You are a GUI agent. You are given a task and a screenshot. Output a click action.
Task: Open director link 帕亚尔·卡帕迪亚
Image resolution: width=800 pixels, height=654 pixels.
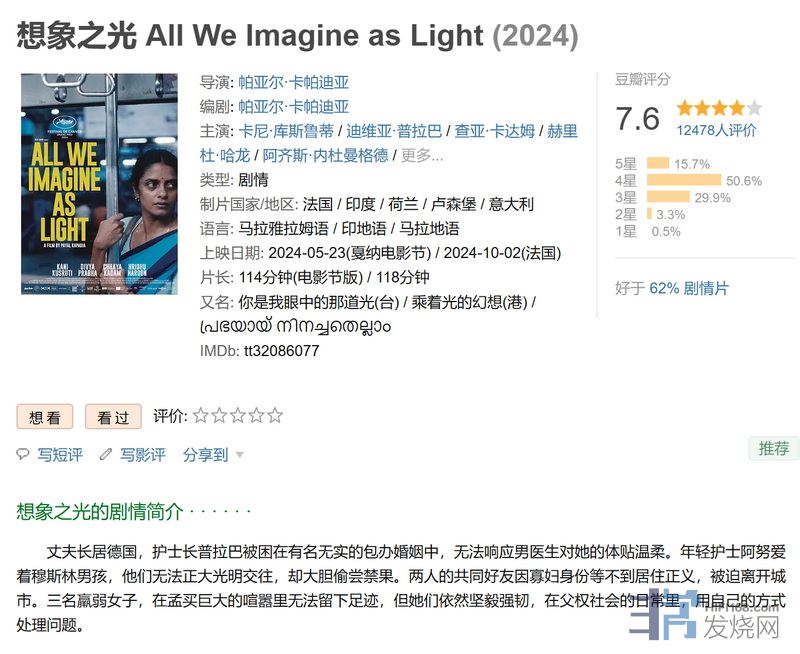[x=294, y=83]
